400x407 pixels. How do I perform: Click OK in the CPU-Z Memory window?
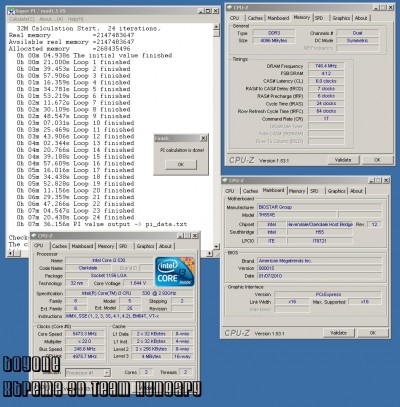pos(377,160)
